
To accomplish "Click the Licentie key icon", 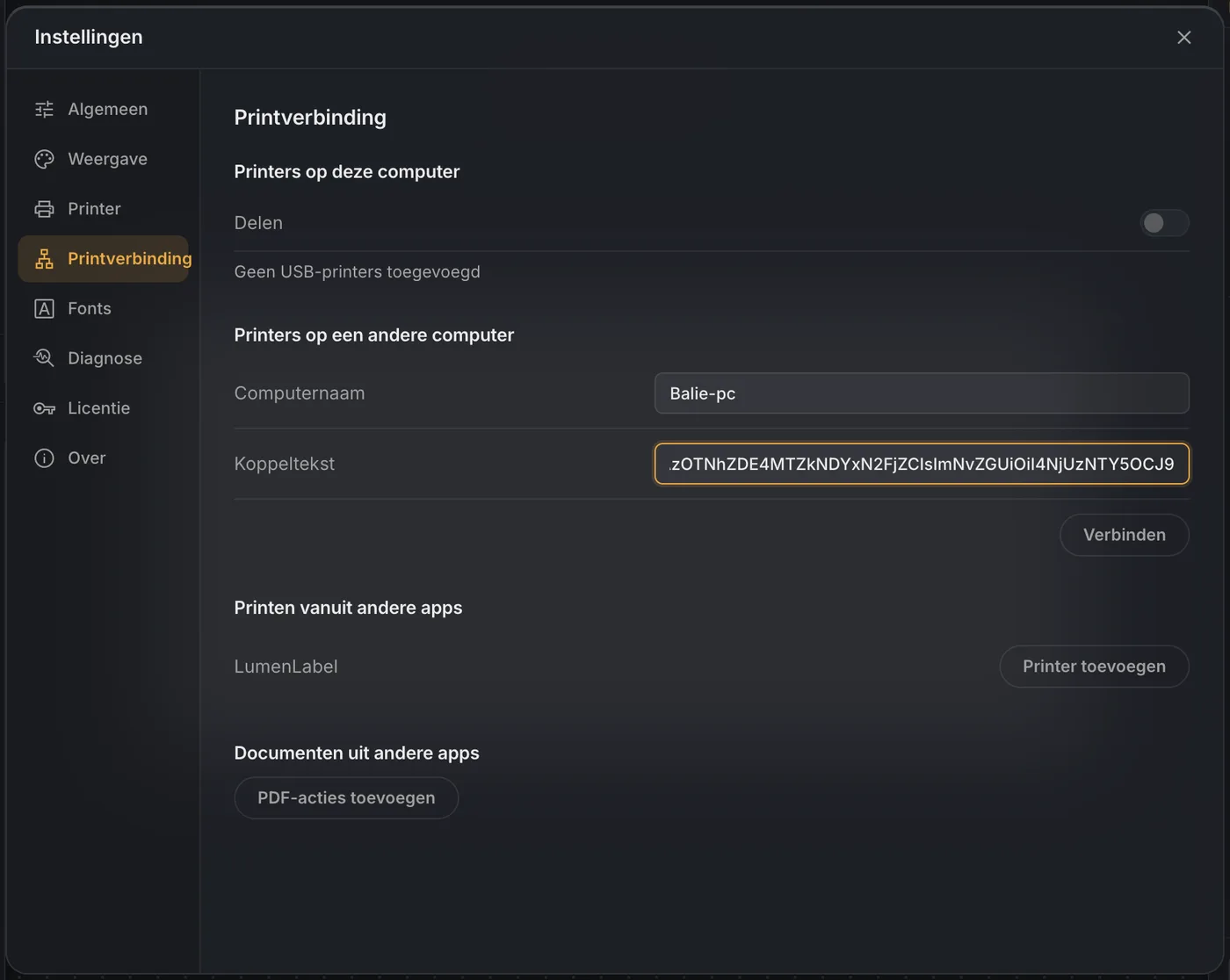I will click(x=44, y=408).
